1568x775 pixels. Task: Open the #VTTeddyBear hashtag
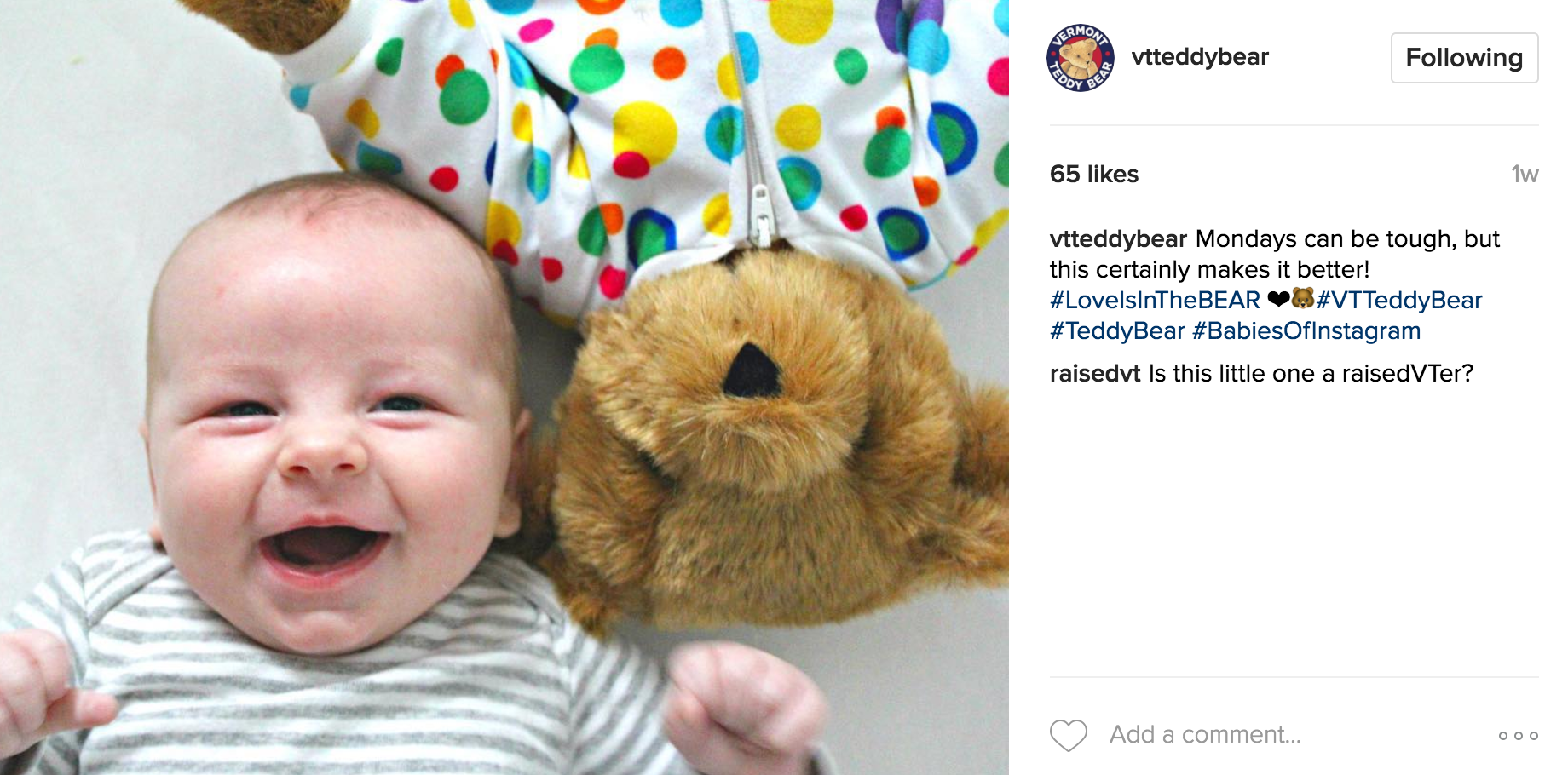tap(1399, 300)
